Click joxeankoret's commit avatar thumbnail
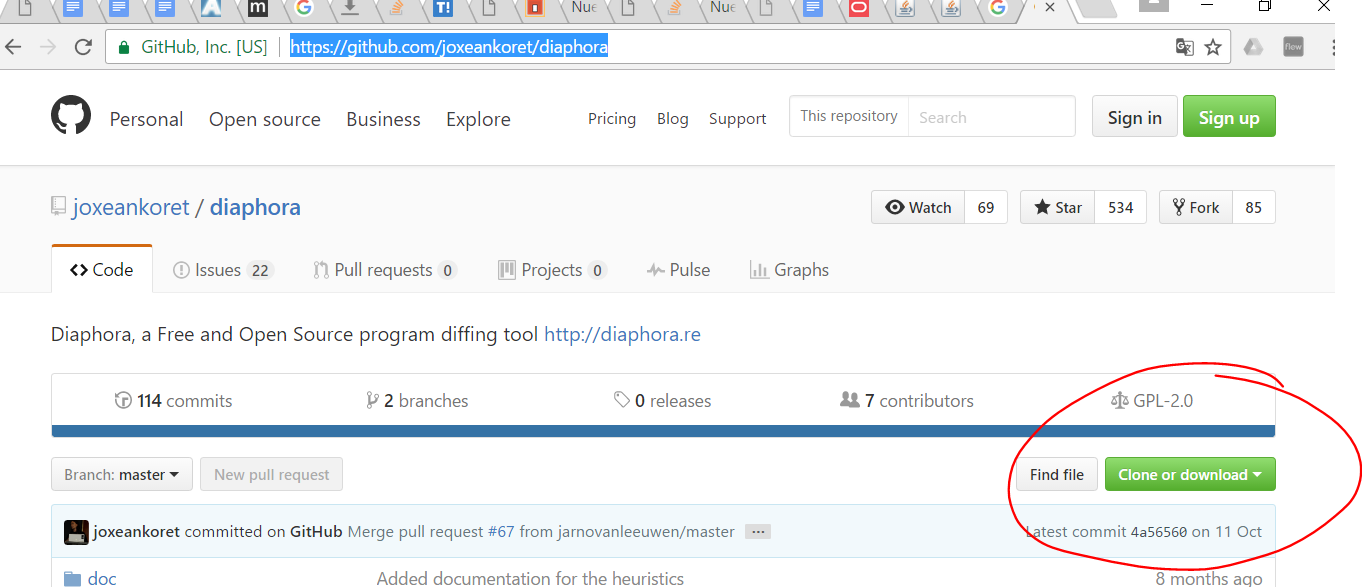 tap(76, 532)
